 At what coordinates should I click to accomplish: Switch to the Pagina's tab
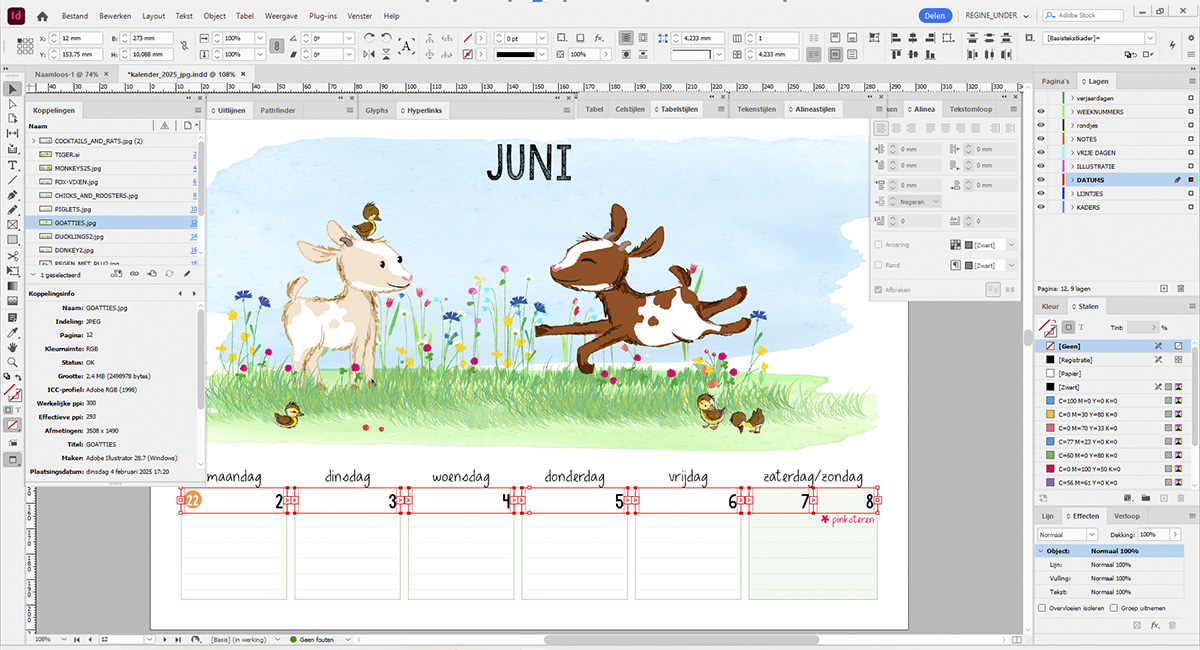(x=1055, y=81)
